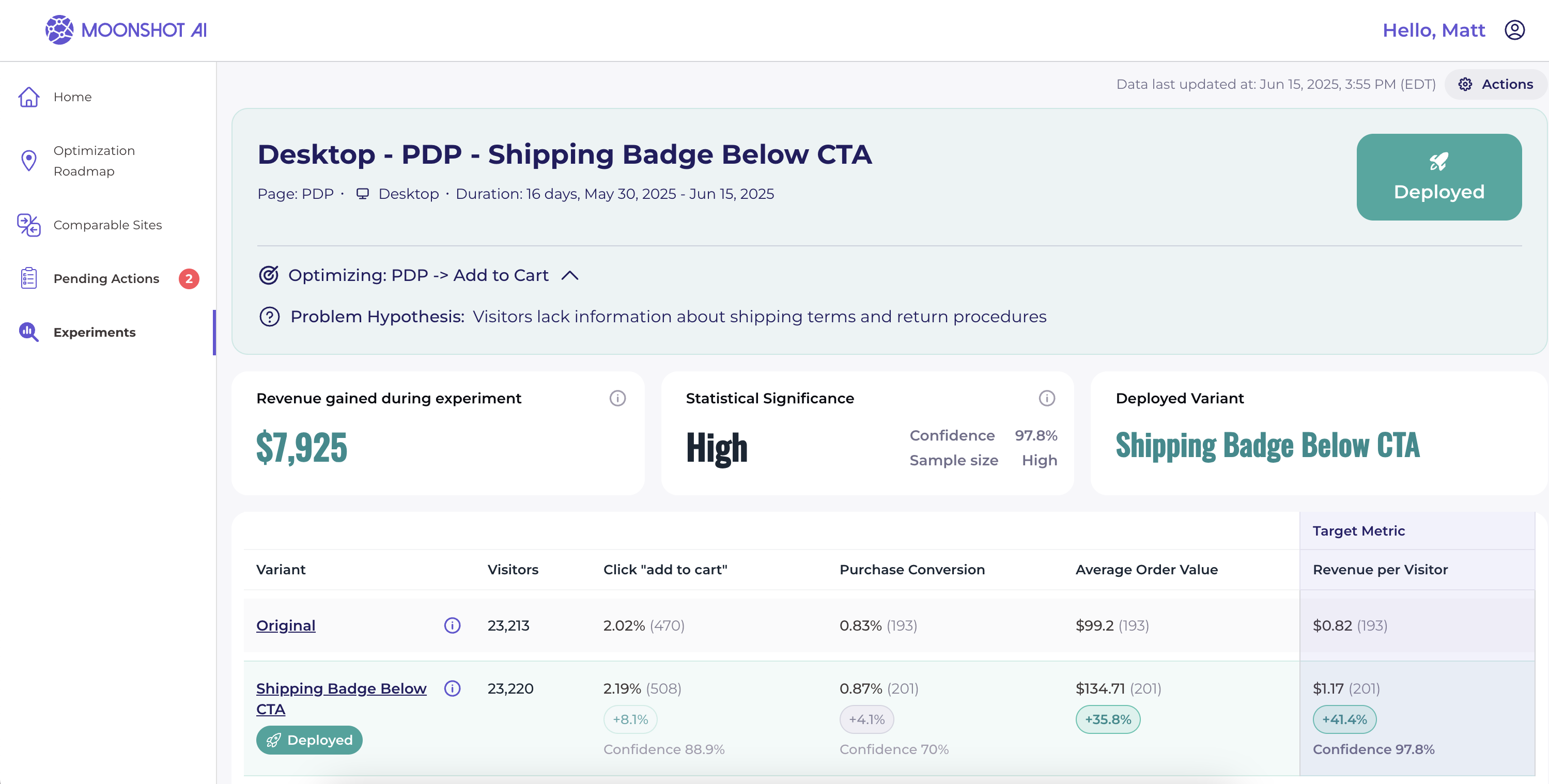Click info icon next to Original variant
The height and width of the screenshot is (784, 1549).
(x=452, y=625)
